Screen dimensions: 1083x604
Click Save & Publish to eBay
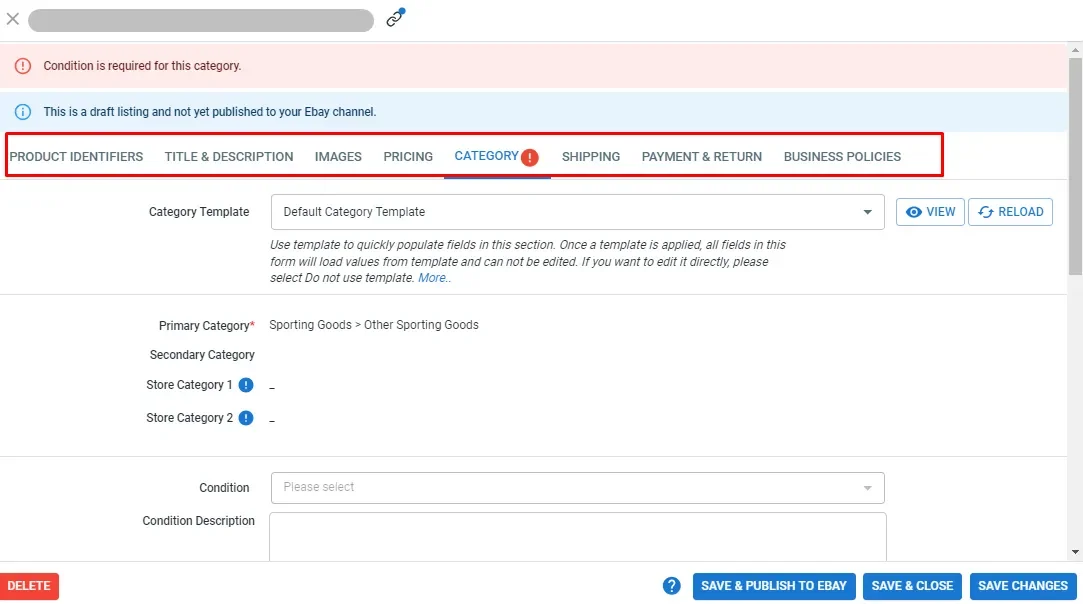click(x=774, y=586)
